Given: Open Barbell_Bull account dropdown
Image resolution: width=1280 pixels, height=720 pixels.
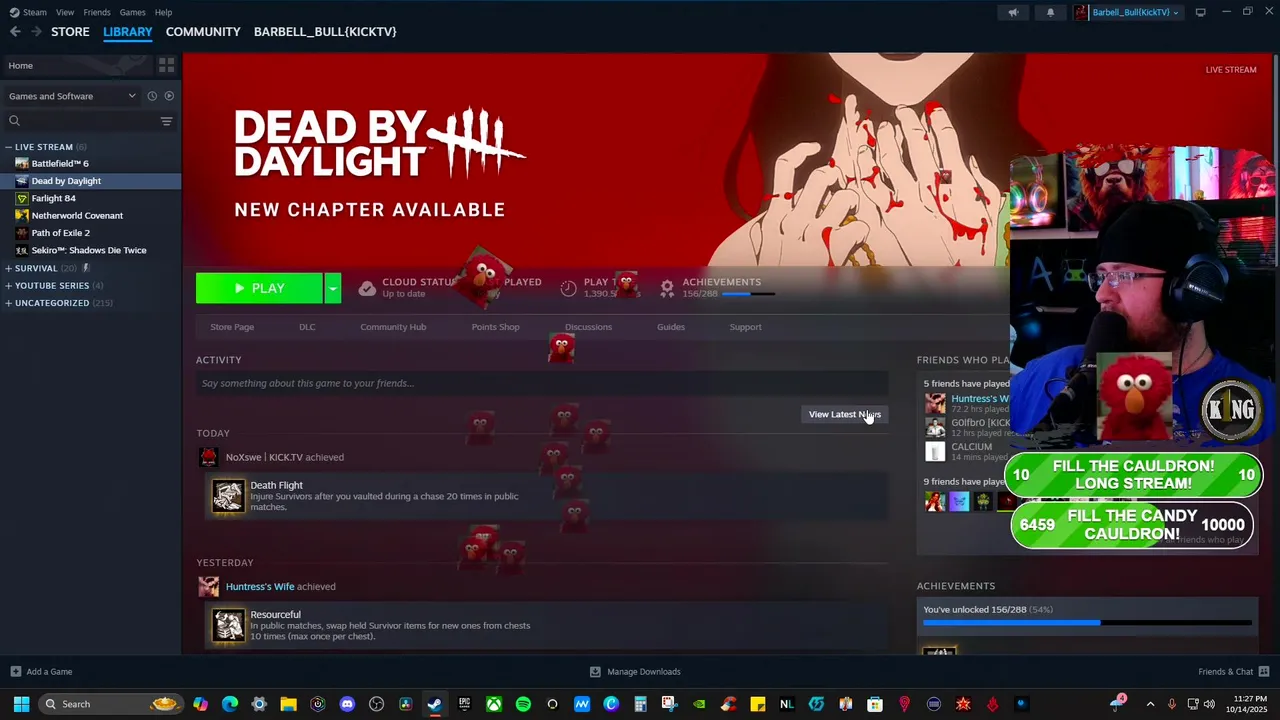Looking at the screenshot, I should (1127, 12).
